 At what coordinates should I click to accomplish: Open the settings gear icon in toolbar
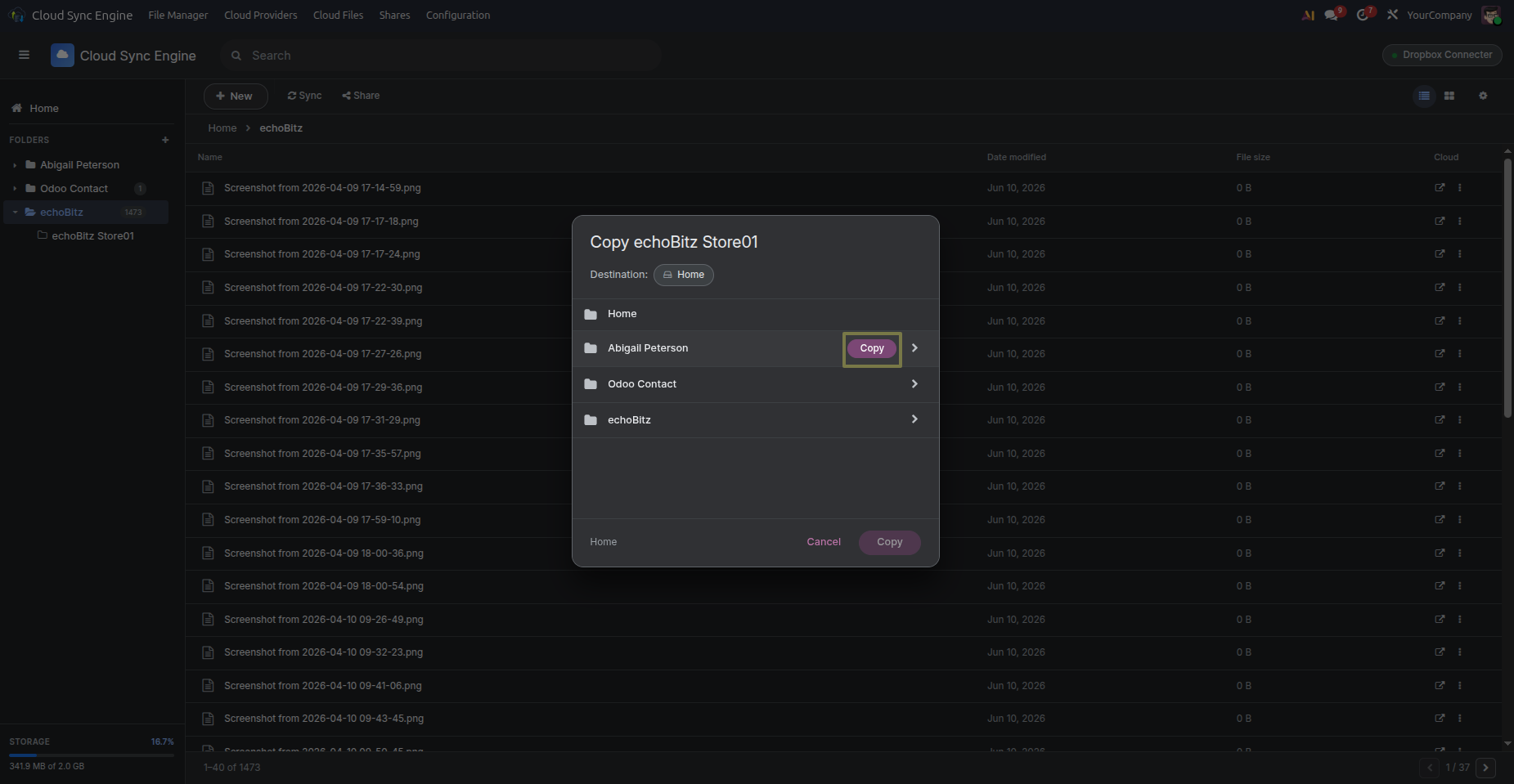tap(1483, 96)
